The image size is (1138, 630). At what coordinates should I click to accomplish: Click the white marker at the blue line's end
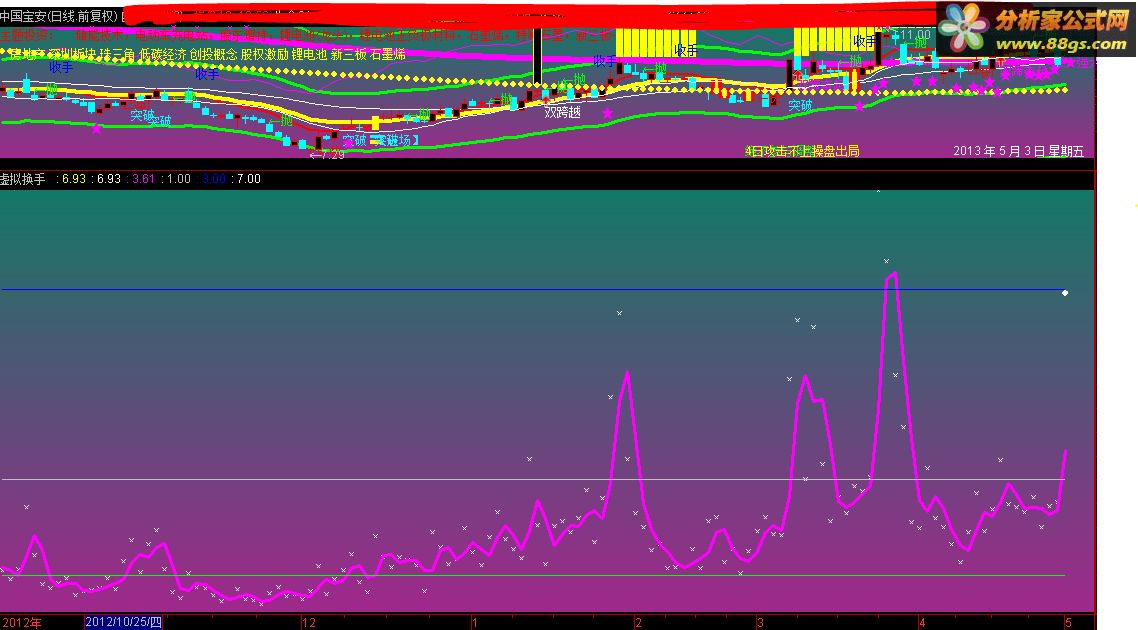(x=1065, y=292)
